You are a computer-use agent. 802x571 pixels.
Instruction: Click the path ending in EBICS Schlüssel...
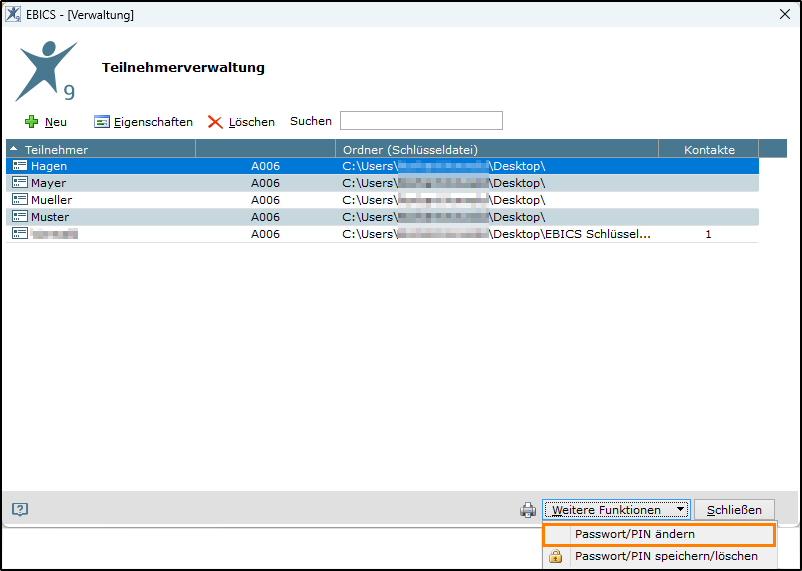[497, 234]
